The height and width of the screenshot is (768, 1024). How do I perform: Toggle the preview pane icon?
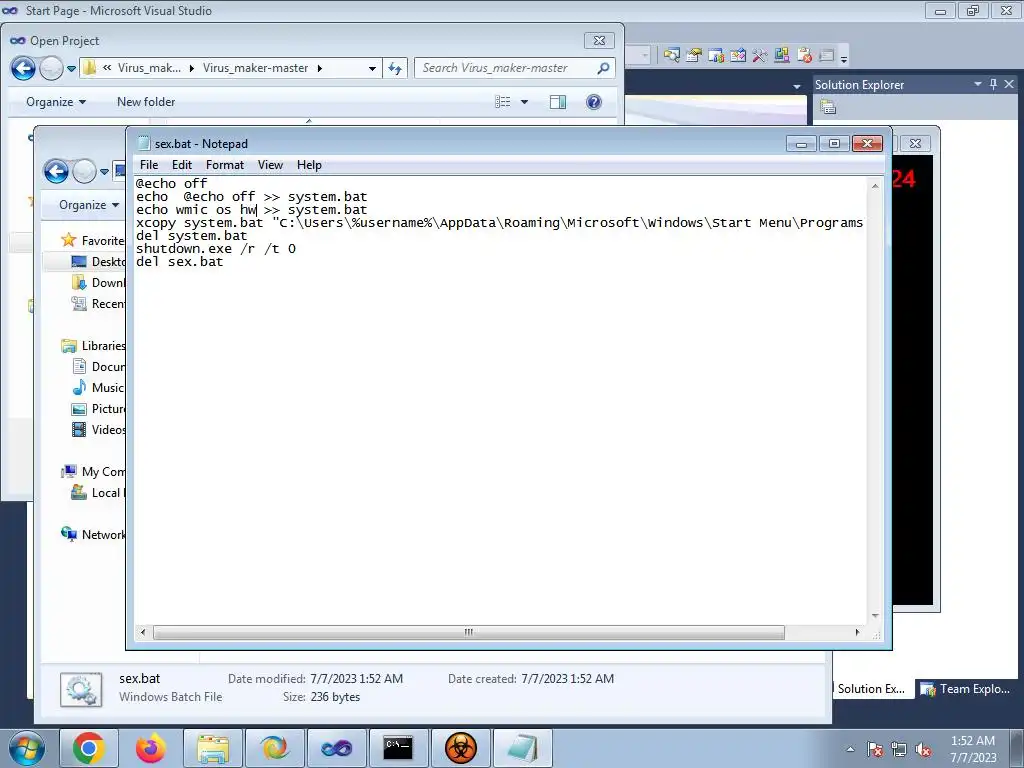tap(558, 102)
